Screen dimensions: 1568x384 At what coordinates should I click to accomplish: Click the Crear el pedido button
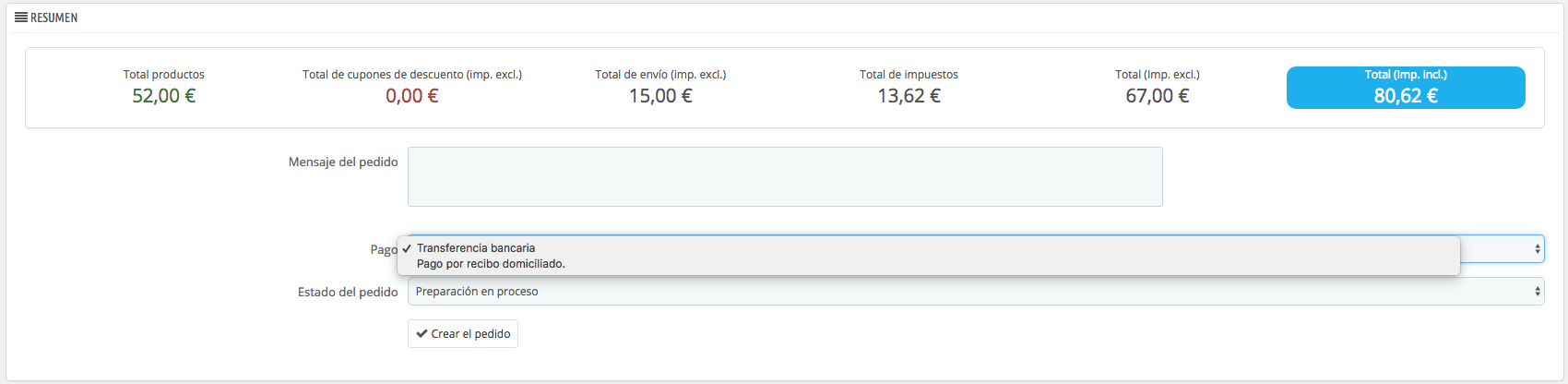click(x=463, y=334)
